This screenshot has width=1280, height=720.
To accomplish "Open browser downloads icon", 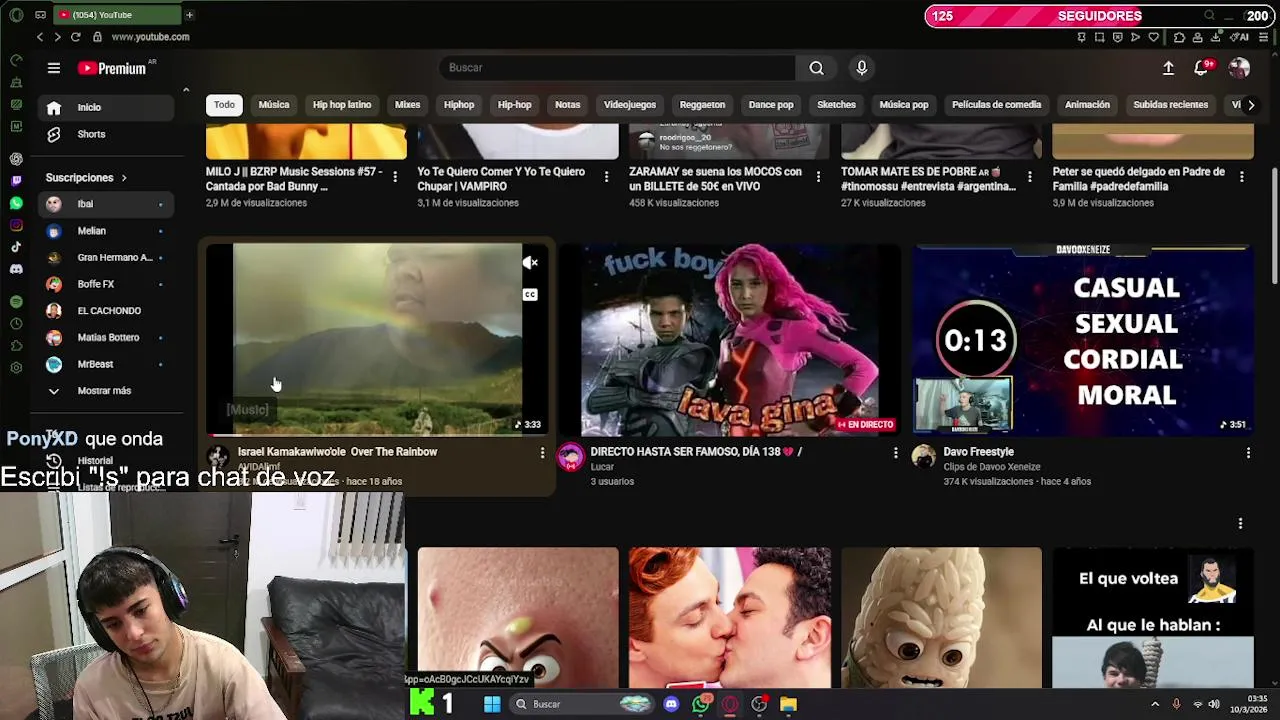I will [1215, 37].
